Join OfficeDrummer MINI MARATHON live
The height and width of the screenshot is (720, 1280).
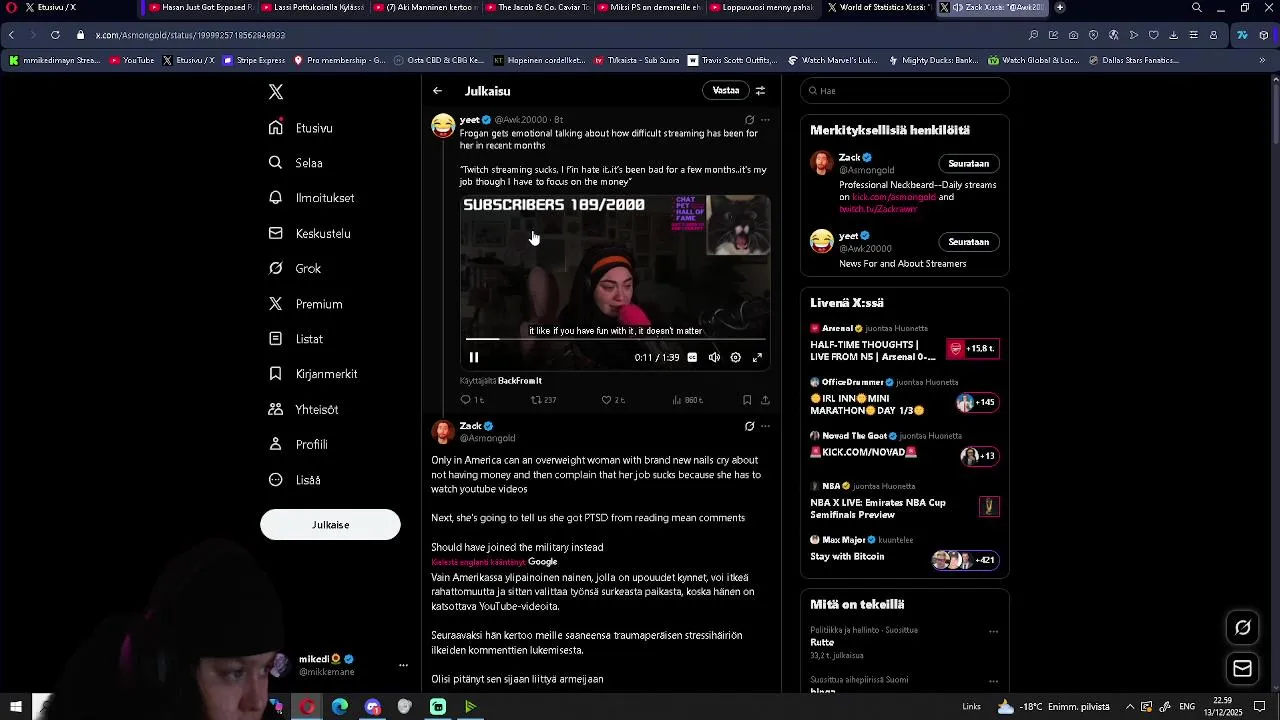point(904,397)
